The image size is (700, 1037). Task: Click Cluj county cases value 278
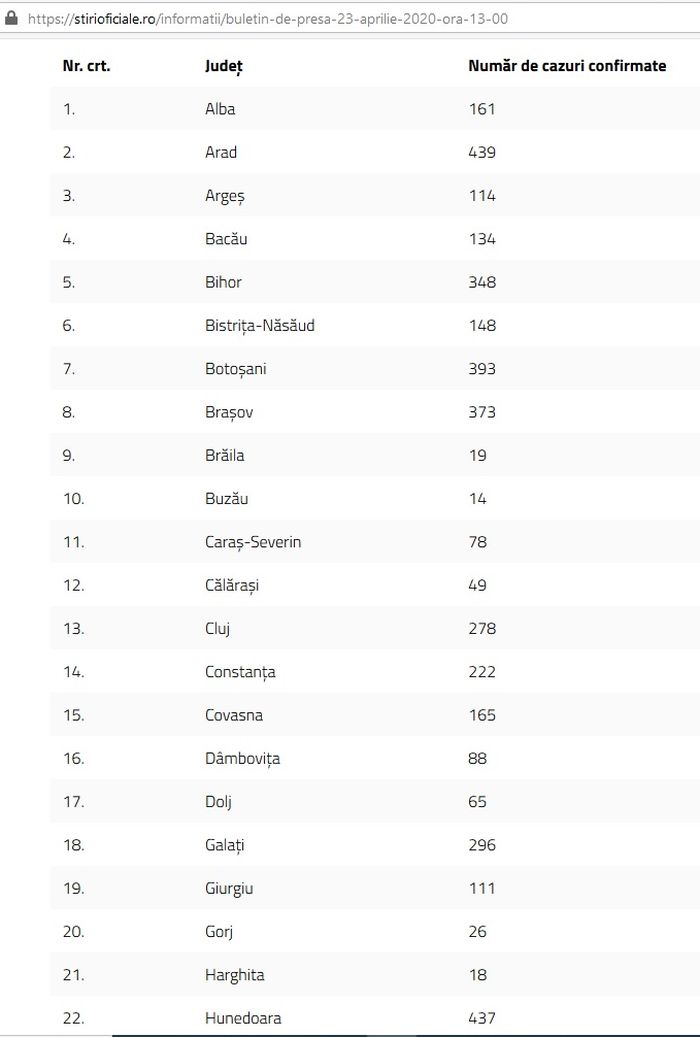482,628
